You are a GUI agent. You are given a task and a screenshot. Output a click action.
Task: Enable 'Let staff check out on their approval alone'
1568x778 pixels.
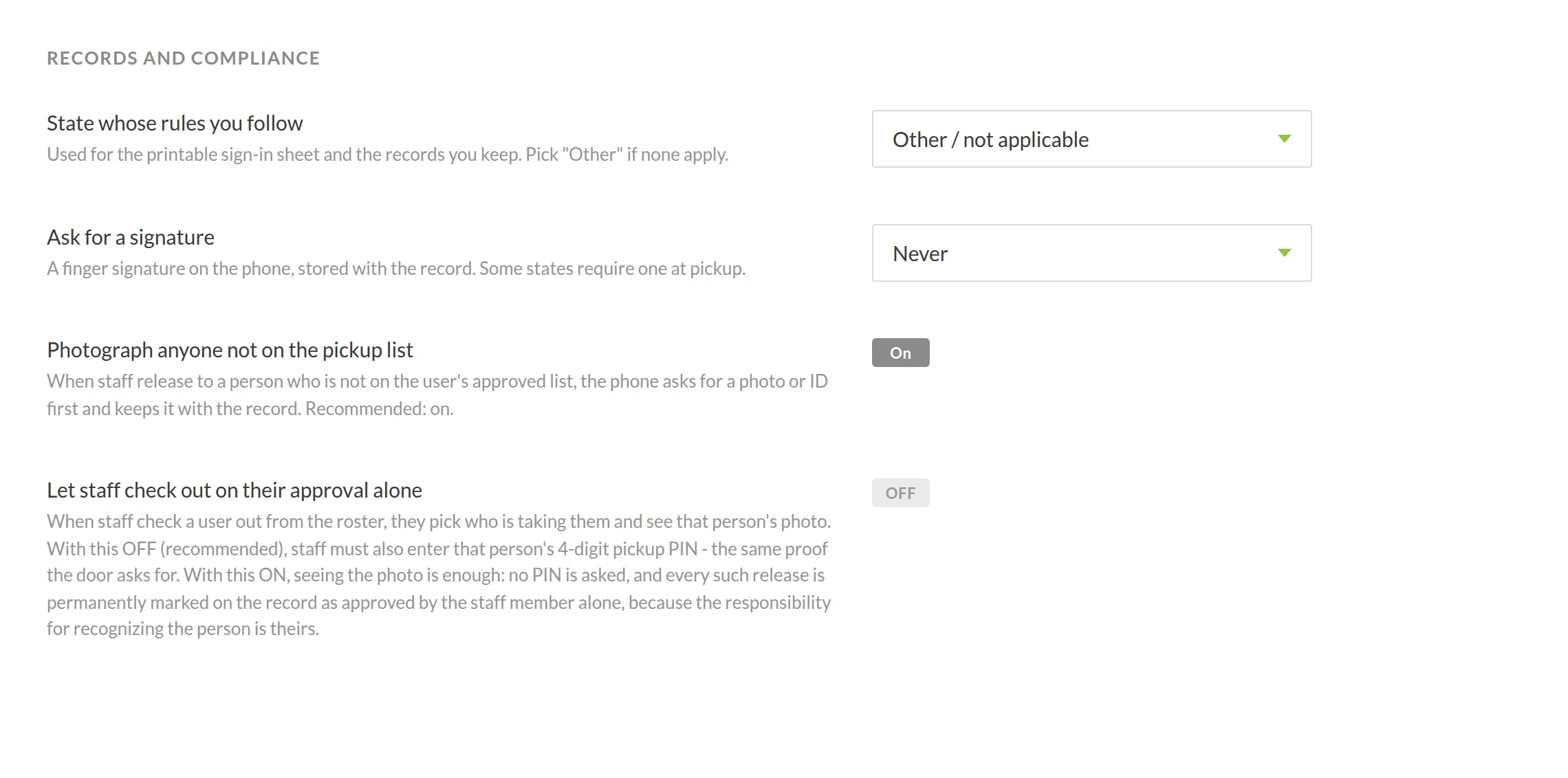[x=900, y=493]
